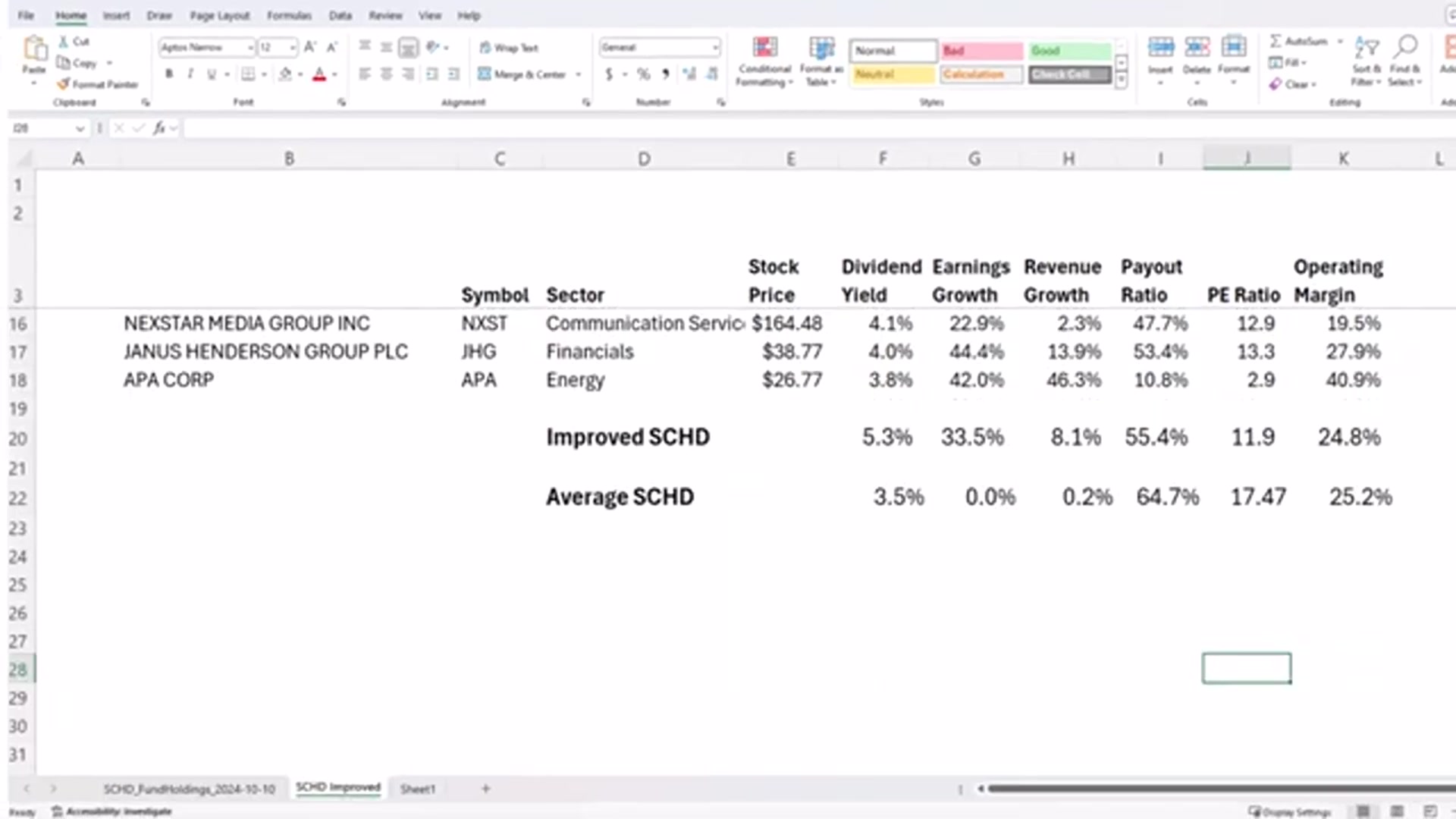Activate the Format Painter brush
The image size is (1456, 819).
pyautogui.click(x=64, y=84)
